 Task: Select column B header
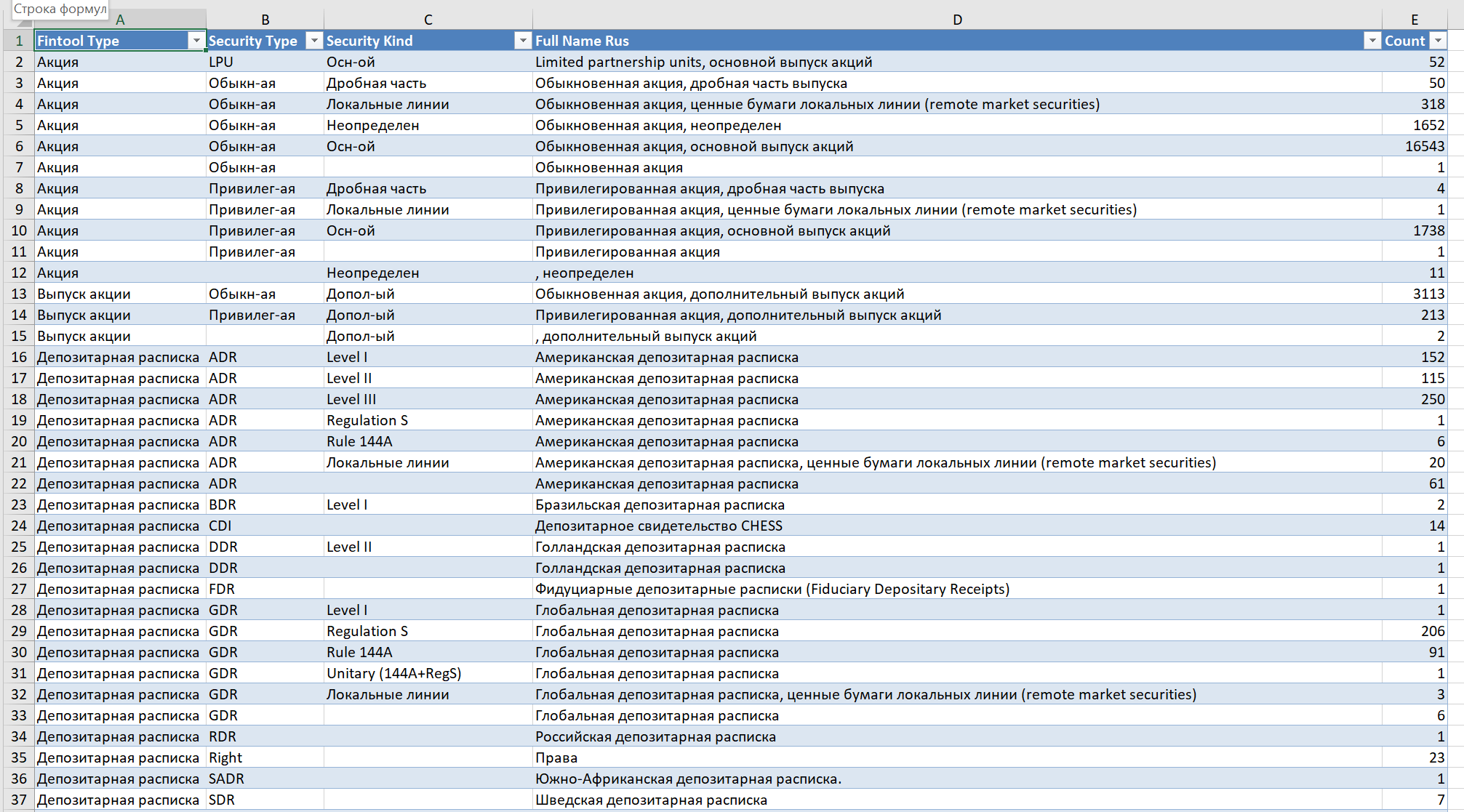[265, 20]
